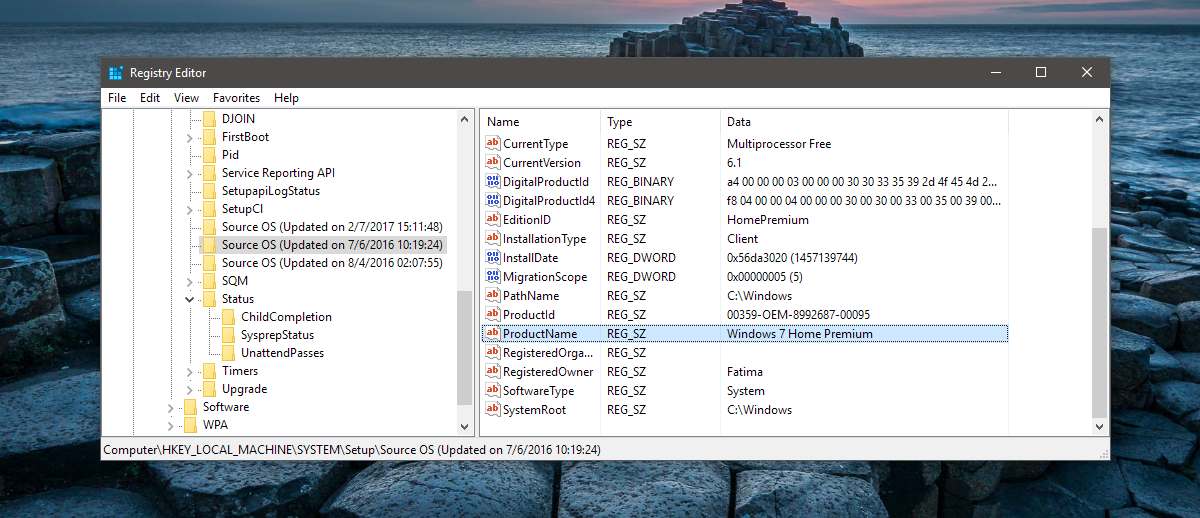Click the SysprepStatus folder icon
The height and width of the screenshot is (518, 1200).
point(229,335)
